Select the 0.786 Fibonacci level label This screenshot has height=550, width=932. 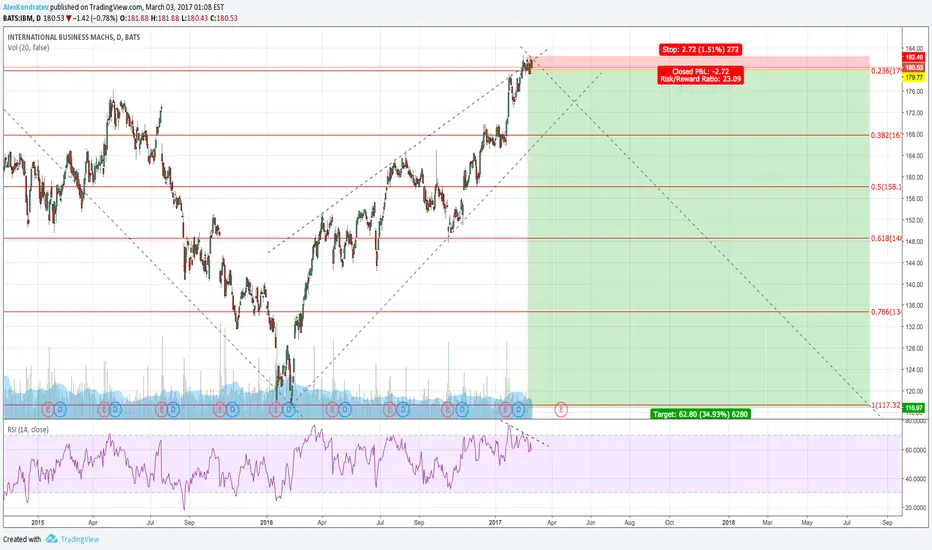(886, 312)
